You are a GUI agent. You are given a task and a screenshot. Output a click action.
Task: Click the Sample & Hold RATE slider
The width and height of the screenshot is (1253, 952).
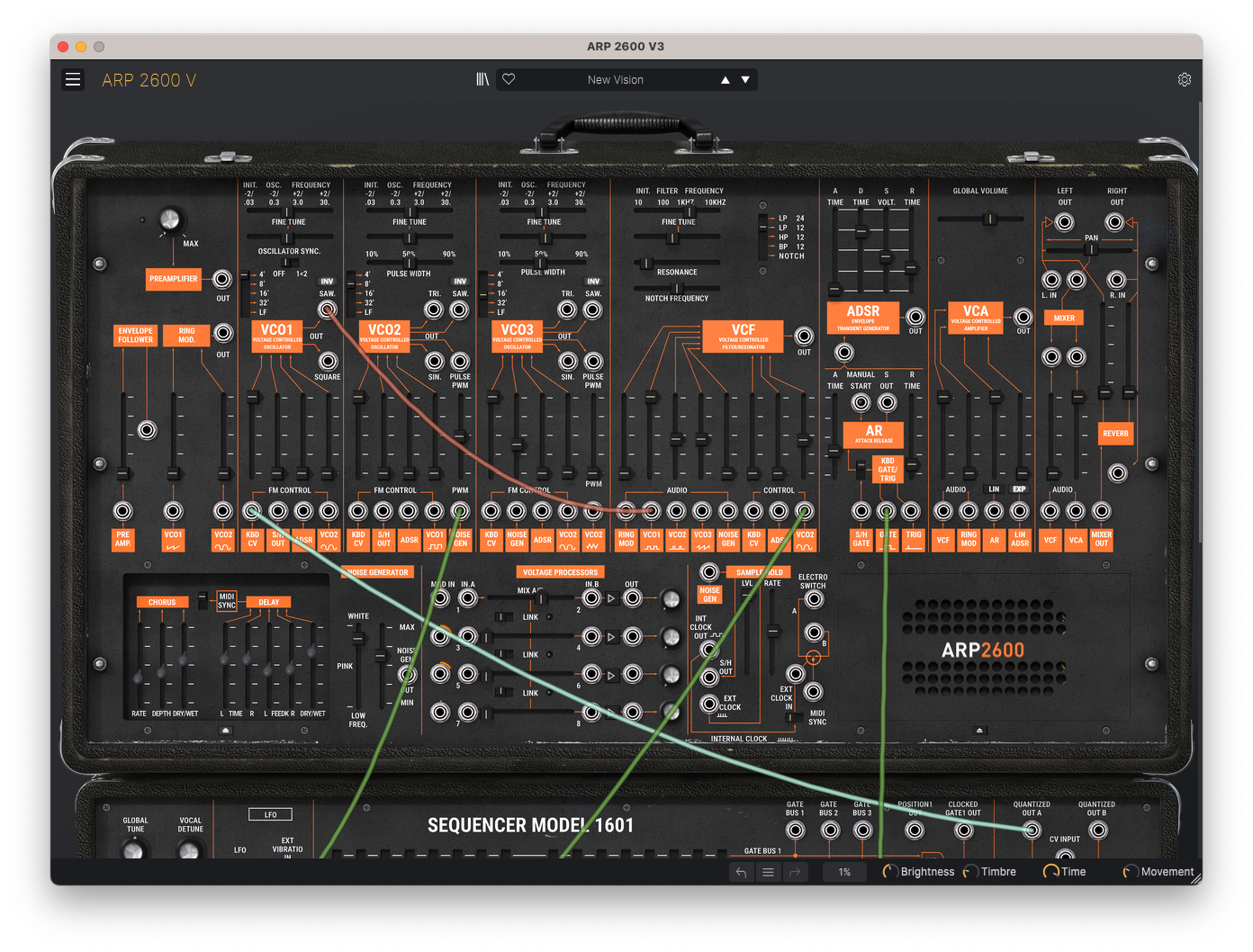tap(772, 632)
